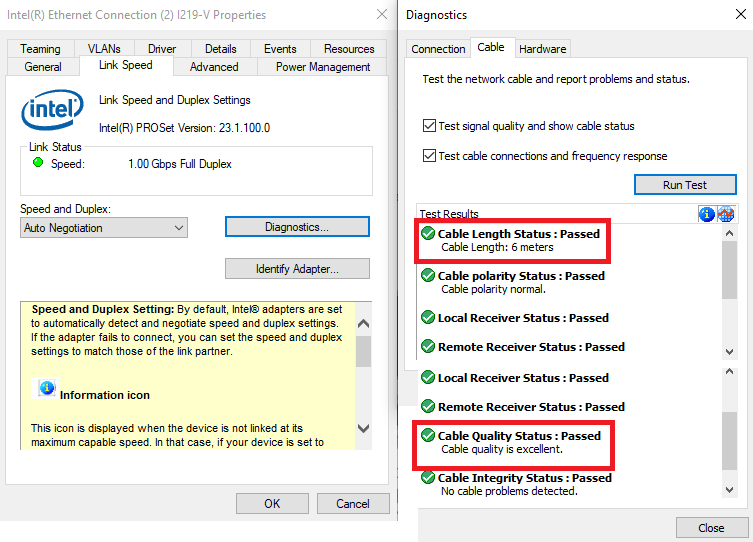Click Cancel in the Properties dialog

point(353,504)
